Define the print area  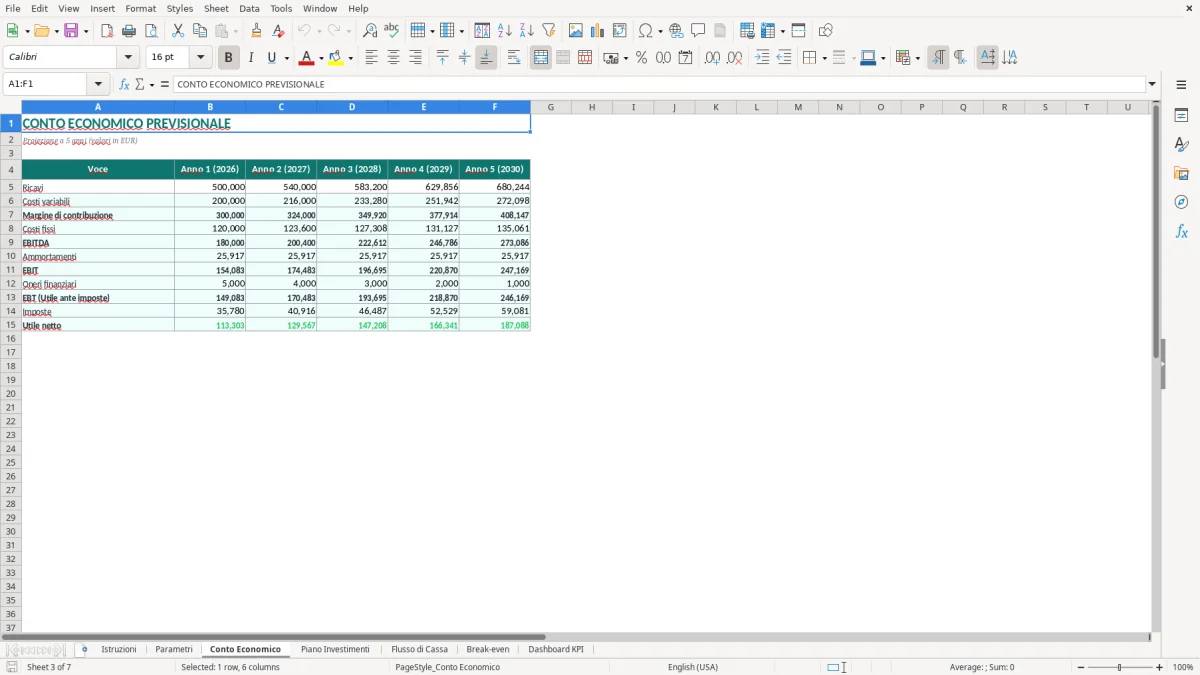[747, 31]
